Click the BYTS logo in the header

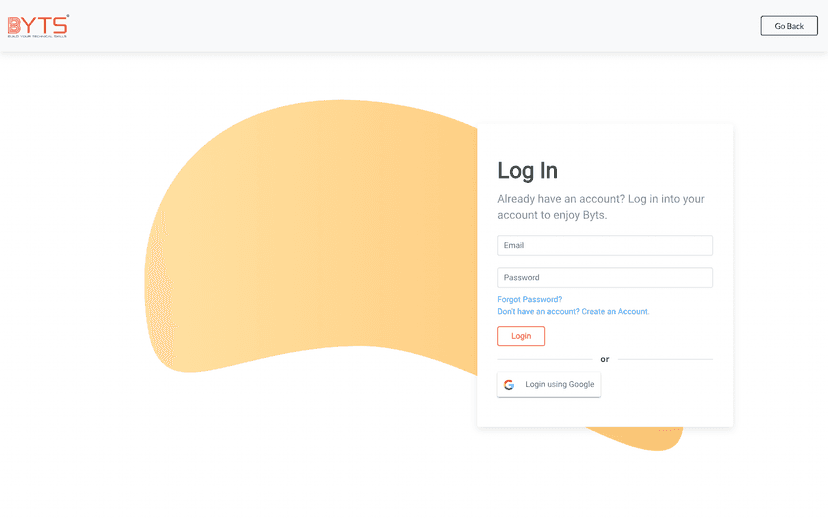[38, 24]
